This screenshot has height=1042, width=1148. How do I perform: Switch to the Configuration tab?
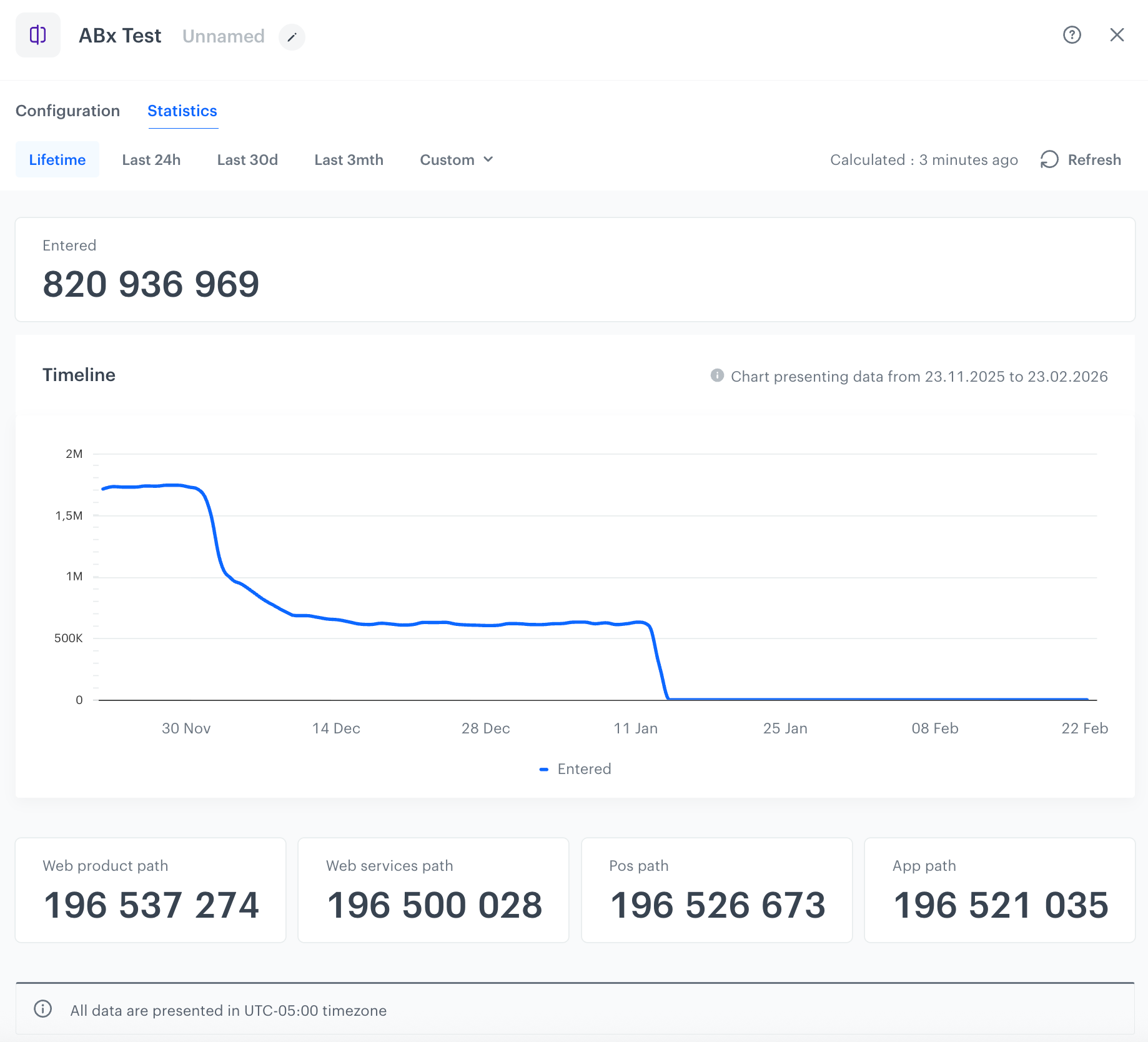[67, 111]
